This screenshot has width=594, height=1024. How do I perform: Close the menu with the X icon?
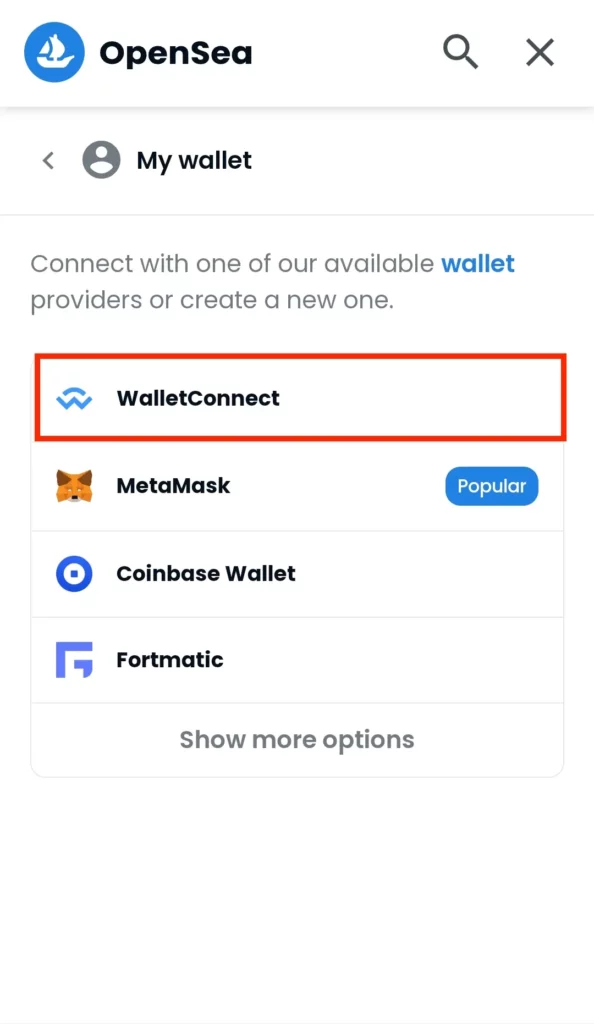(x=540, y=52)
